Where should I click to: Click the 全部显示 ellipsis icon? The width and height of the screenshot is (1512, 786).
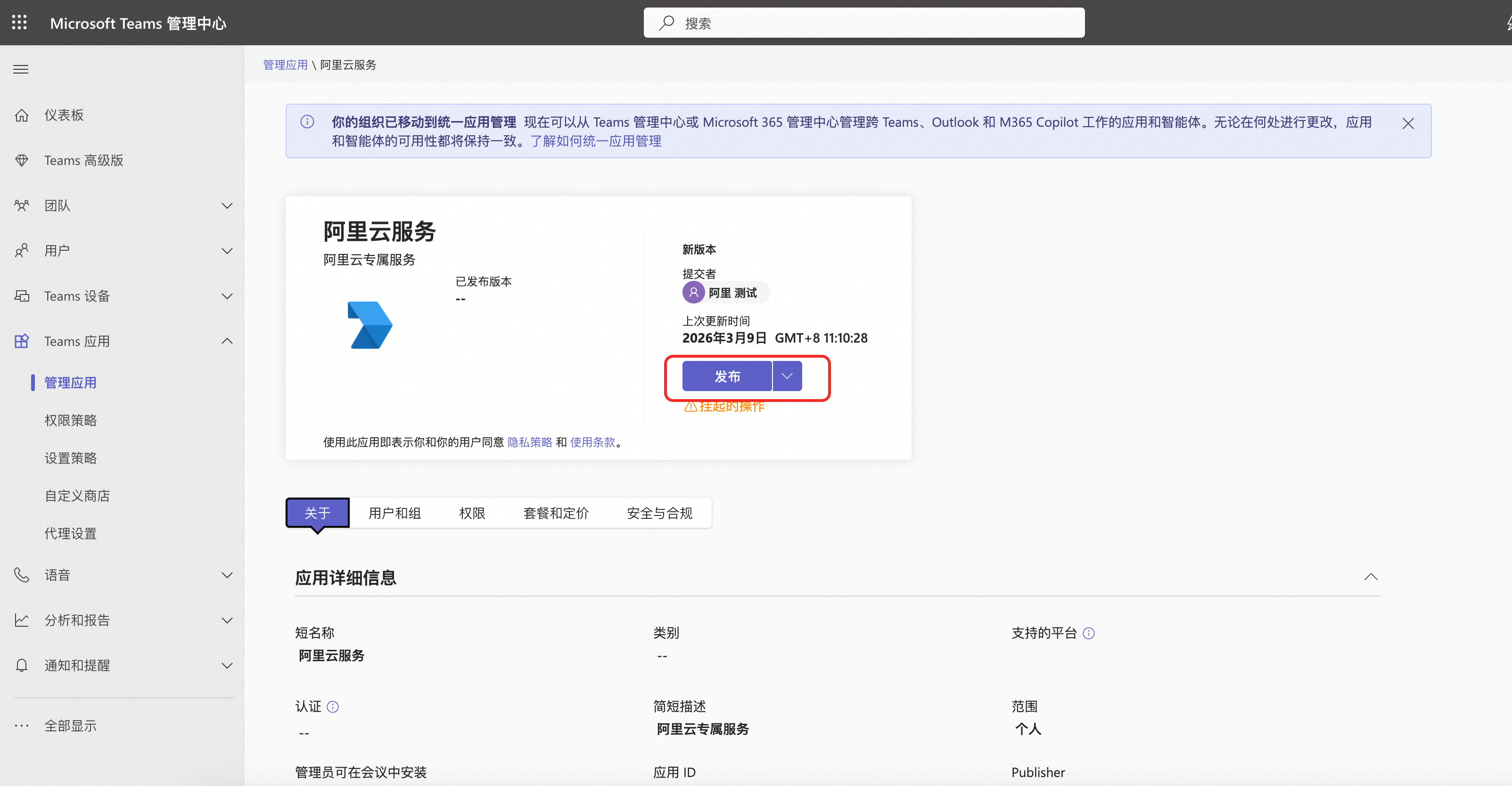[x=22, y=726]
